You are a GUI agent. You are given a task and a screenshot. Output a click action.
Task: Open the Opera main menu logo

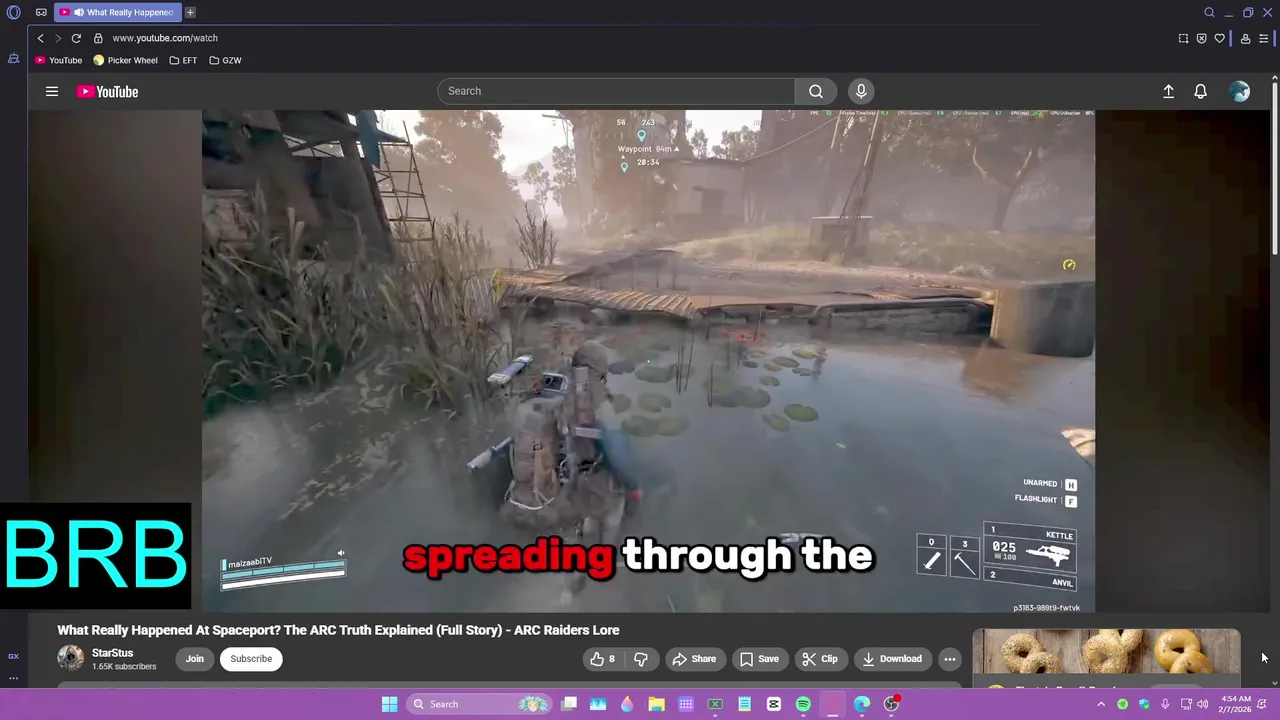click(13, 12)
